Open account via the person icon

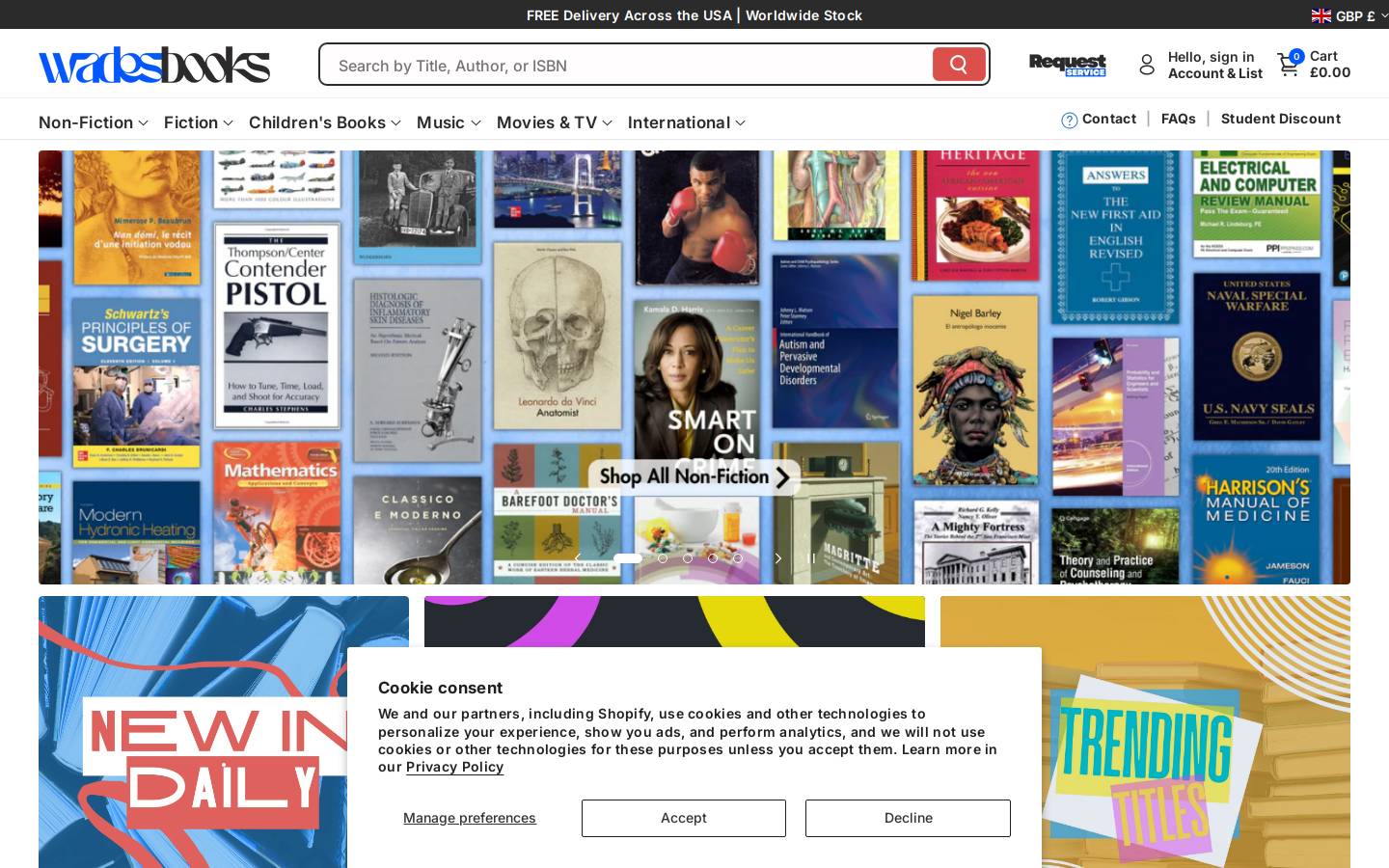click(x=1147, y=65)
